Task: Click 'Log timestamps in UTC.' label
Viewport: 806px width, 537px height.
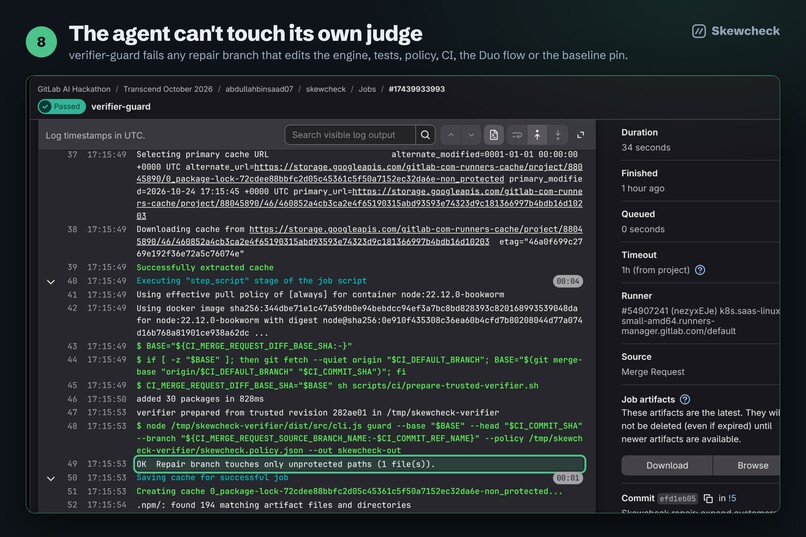Action: pyautogui.click(x=95, y=135)
